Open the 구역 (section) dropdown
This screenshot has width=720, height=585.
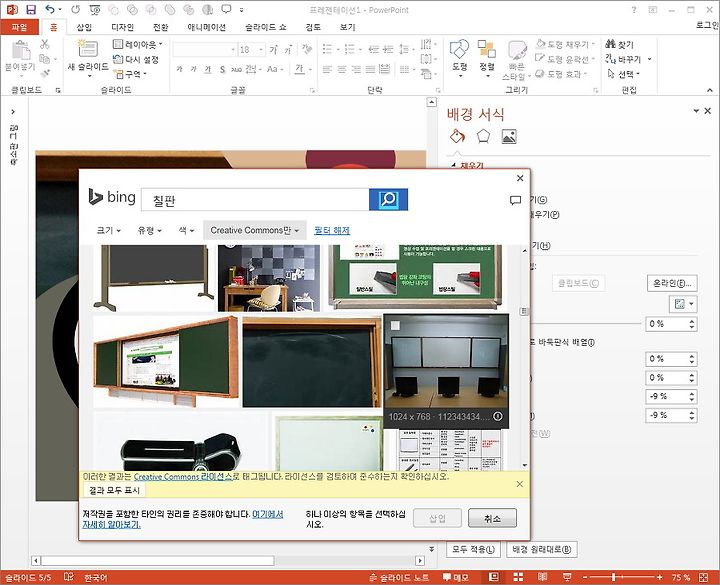click(x=130, y=73)
